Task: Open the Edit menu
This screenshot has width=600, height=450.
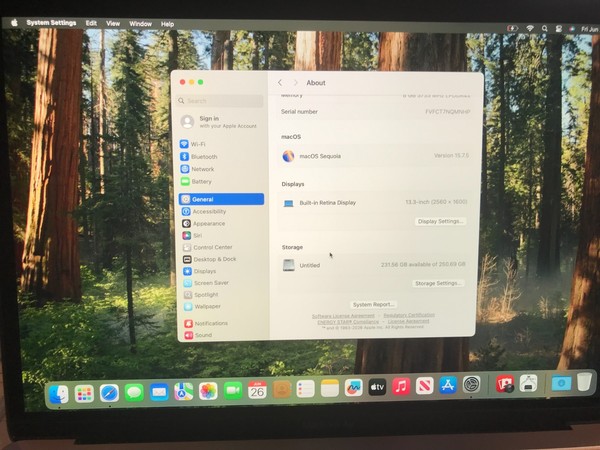Action: point(91,23)
